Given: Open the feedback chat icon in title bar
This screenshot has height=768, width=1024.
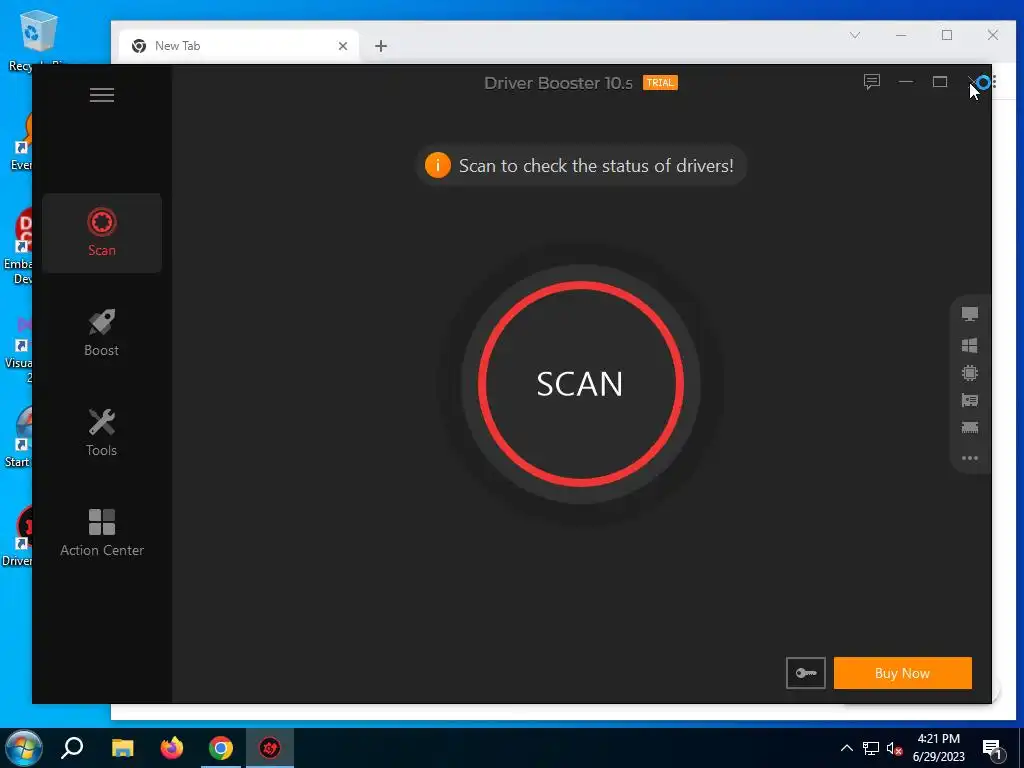Looking at the screenshot, I should click(x=872, y=82).
